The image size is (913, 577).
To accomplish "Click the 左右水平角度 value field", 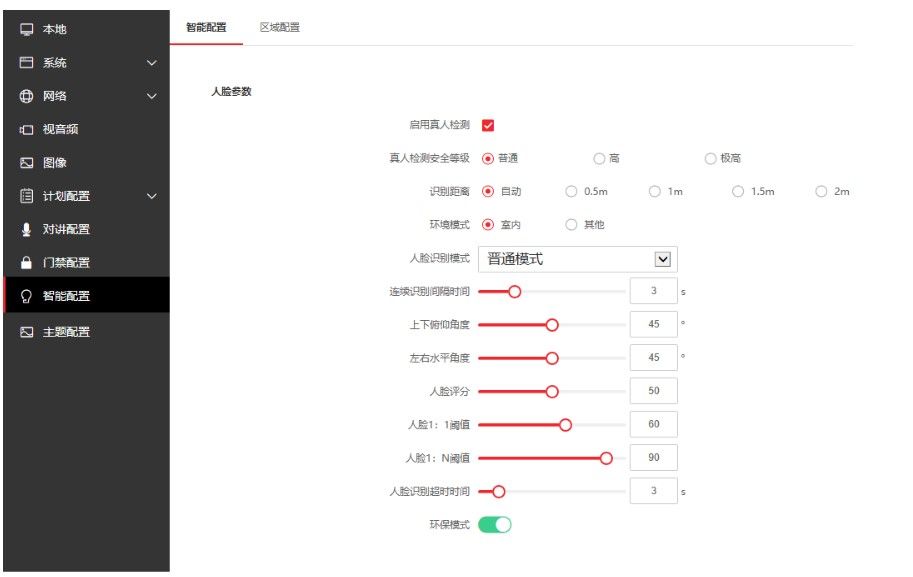I will click(653, 357).
